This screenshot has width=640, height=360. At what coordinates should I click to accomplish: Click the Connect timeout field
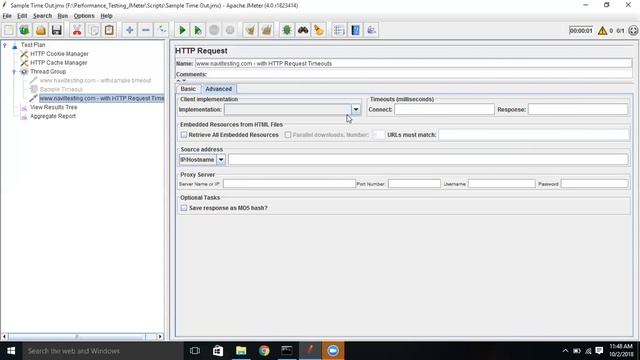[444, 109]
